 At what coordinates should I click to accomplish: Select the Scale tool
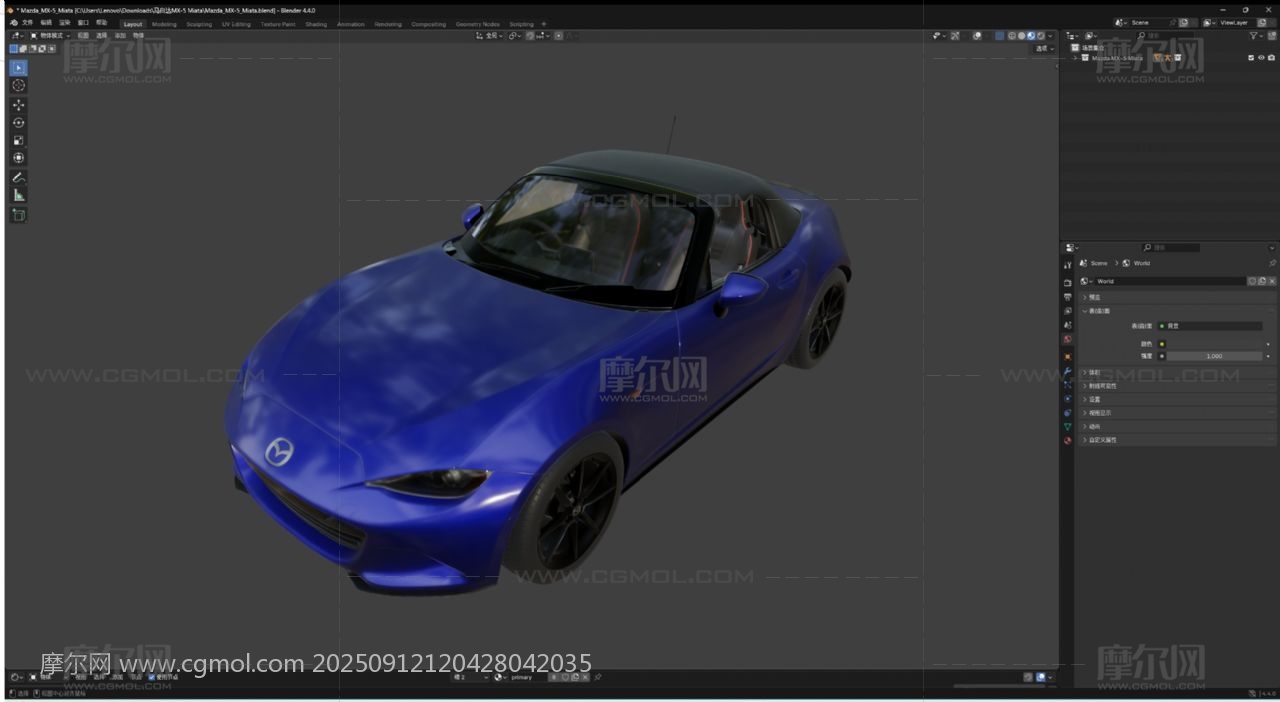tap(19, 140)
